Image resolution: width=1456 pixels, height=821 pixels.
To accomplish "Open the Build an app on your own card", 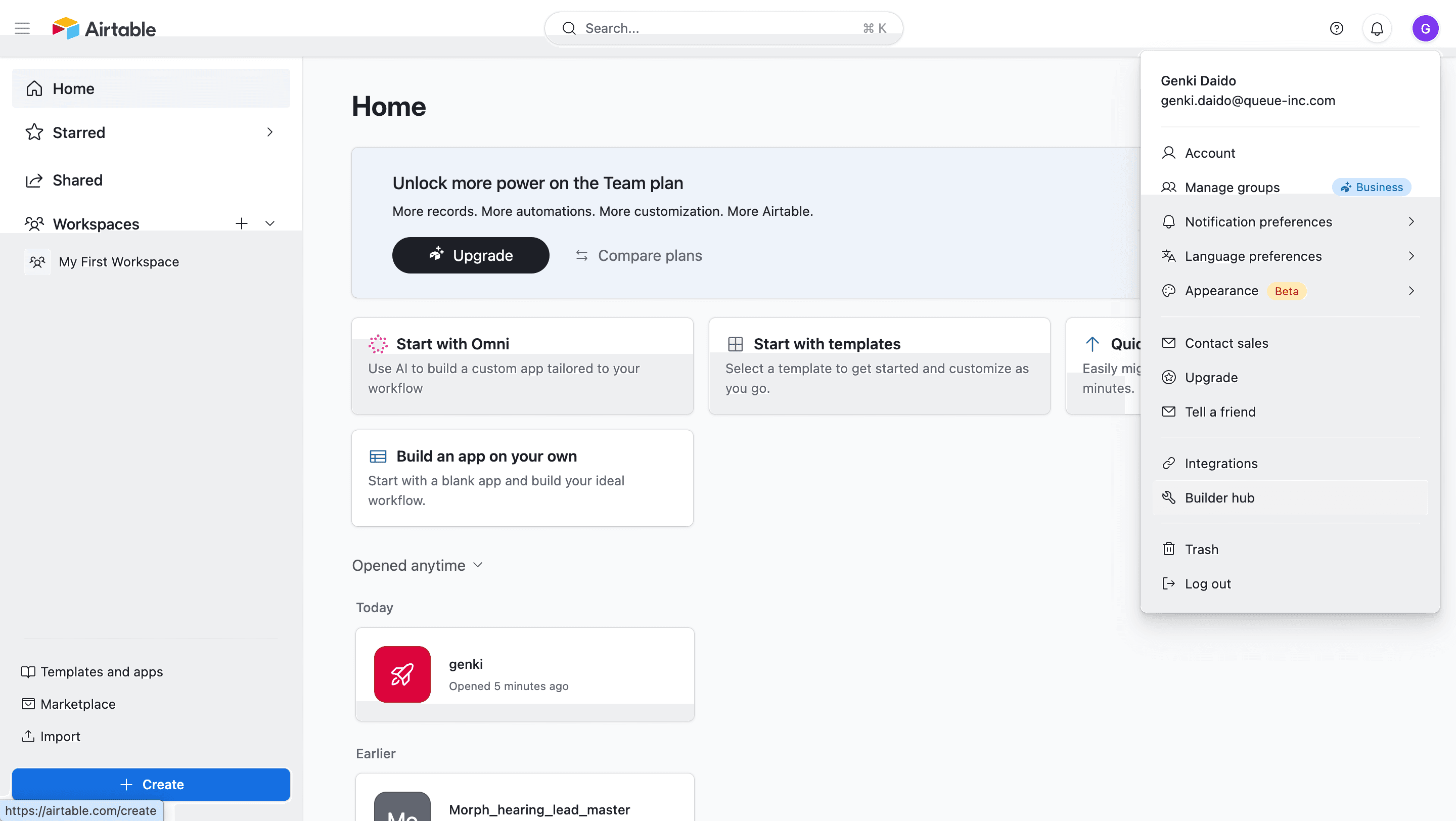I will (522, 478).
